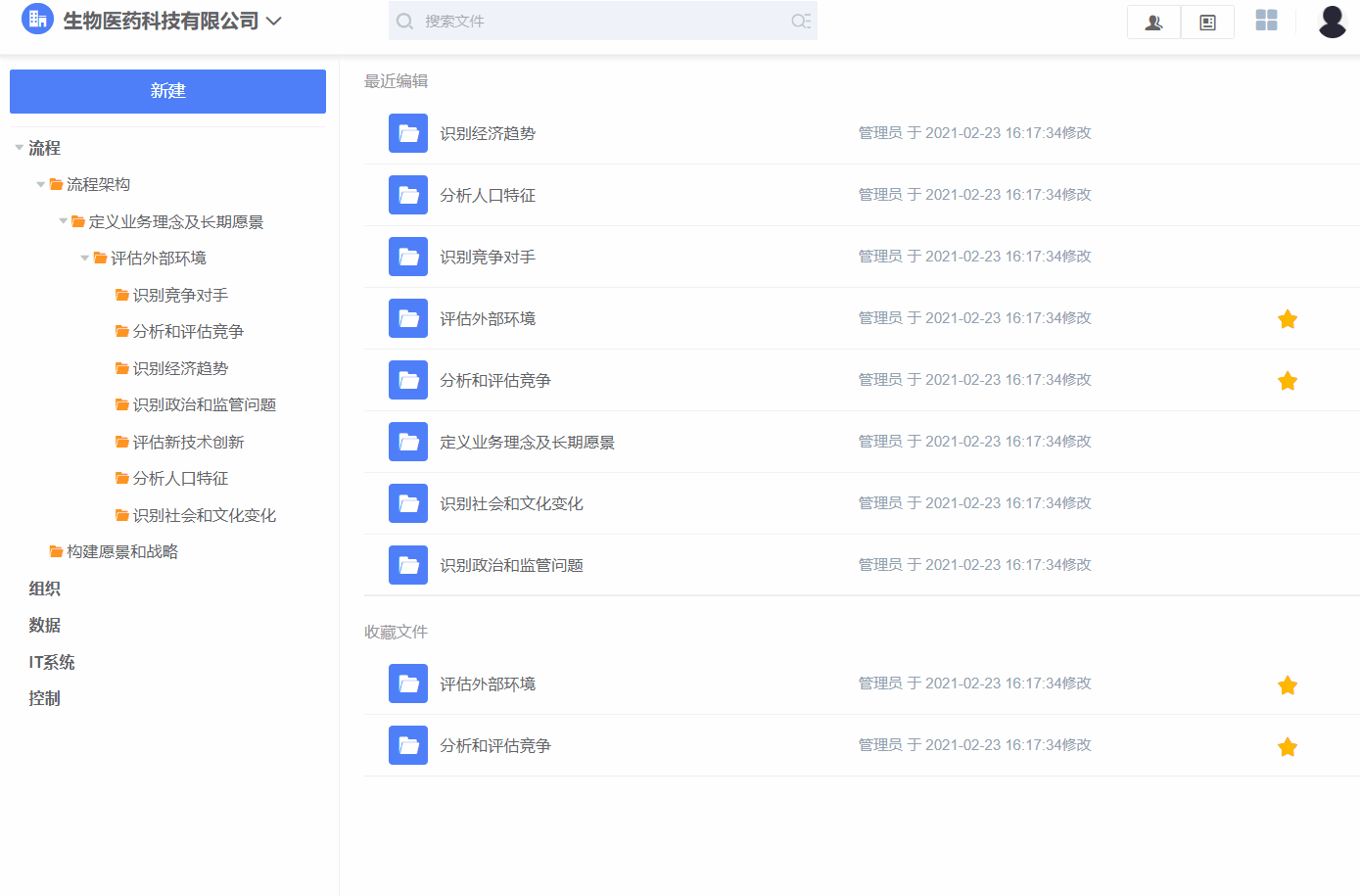Toggle the star on 分析和评估竞争
Viewport: 1360px width, 896px height.
coord(1288,381)
